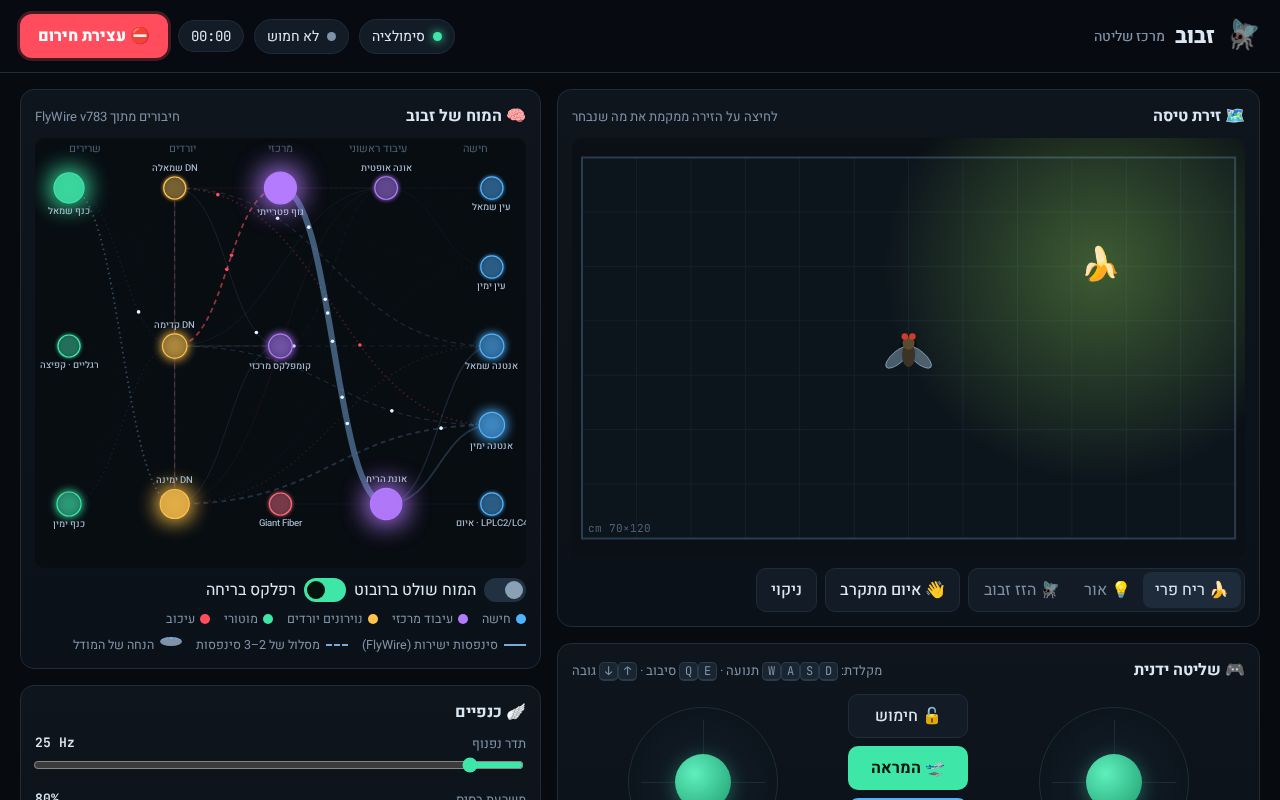Click the אונה אופטית optic lobe node
The width and height of the screenshot is (1280, 800).
coord(386,188)
